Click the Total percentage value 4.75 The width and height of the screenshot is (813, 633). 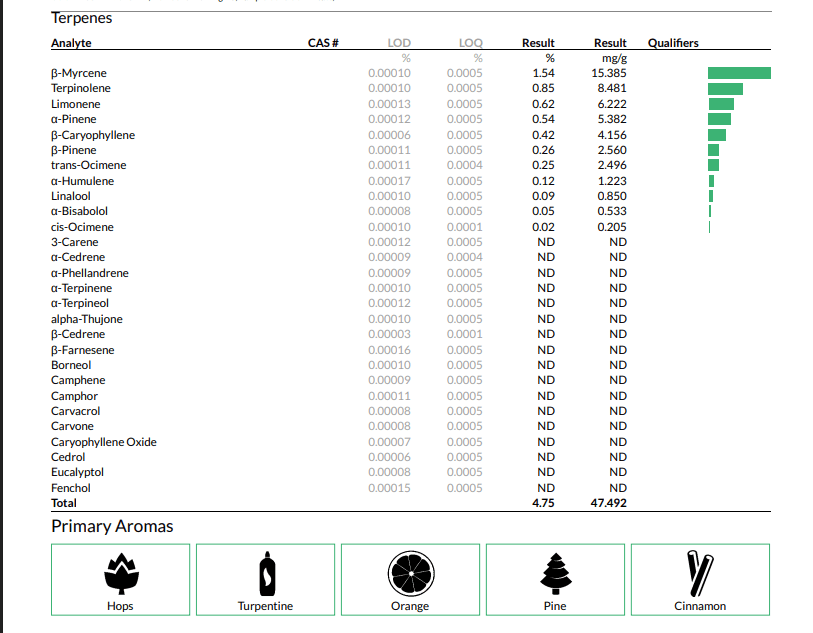pyautogui.click(x=543, y=503)
